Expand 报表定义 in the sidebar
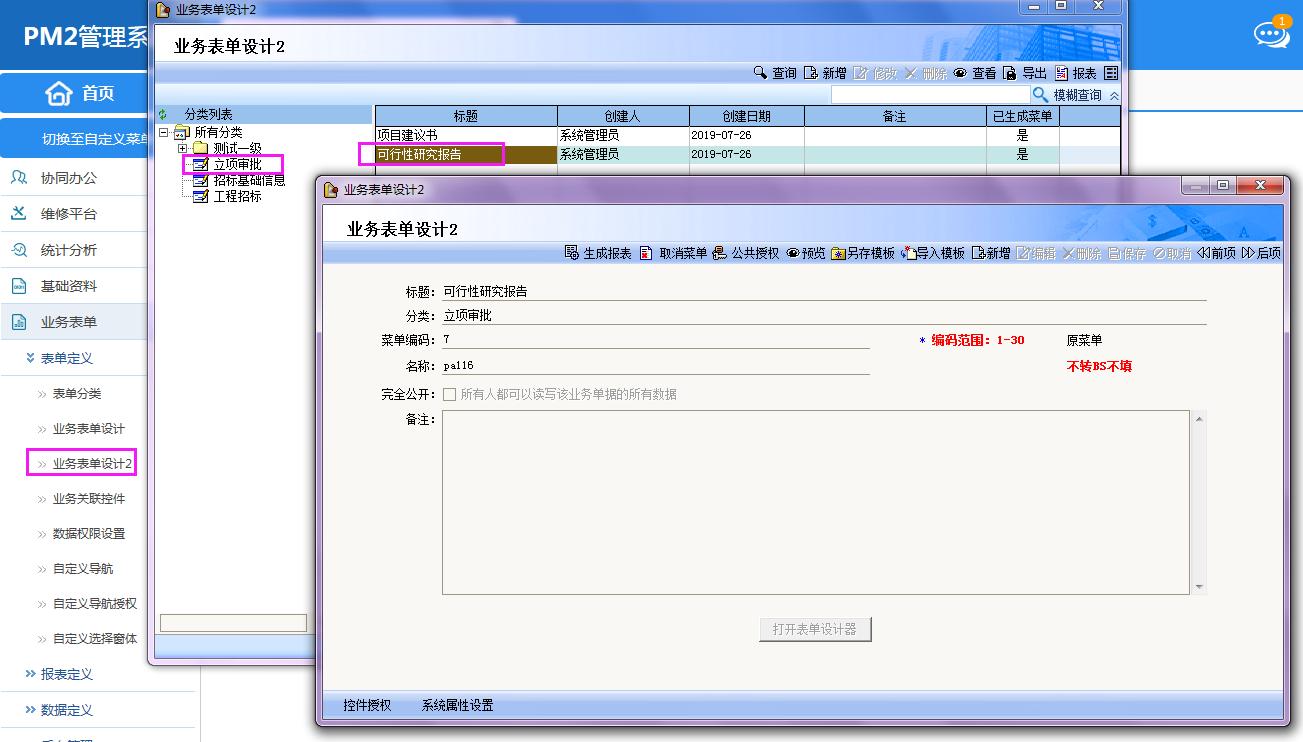 pyautogui.click(x=31, y=674)
